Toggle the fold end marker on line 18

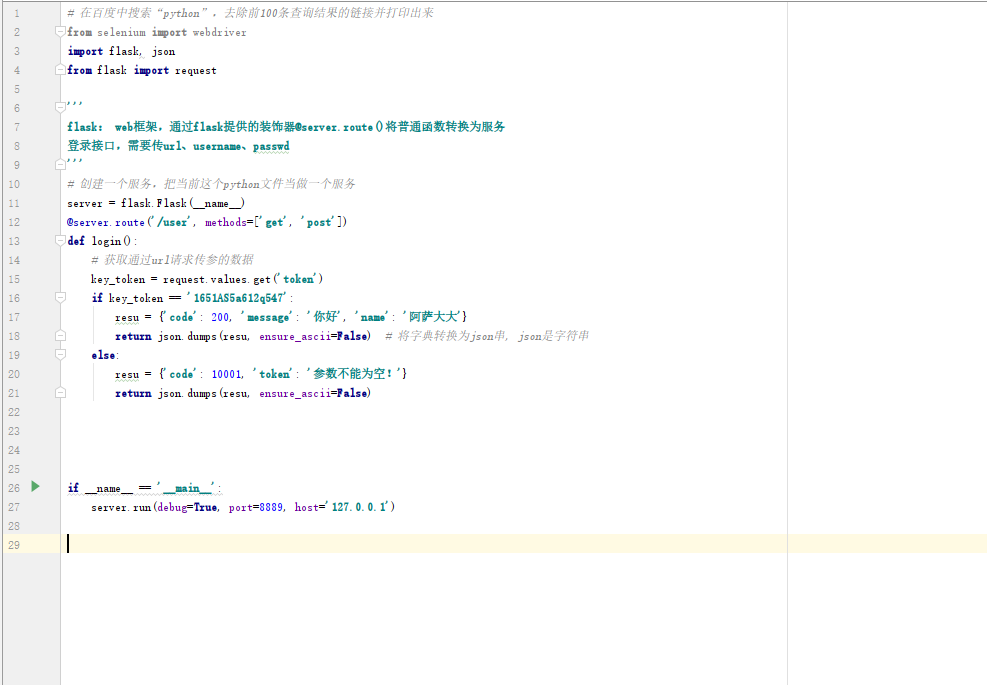60,336
